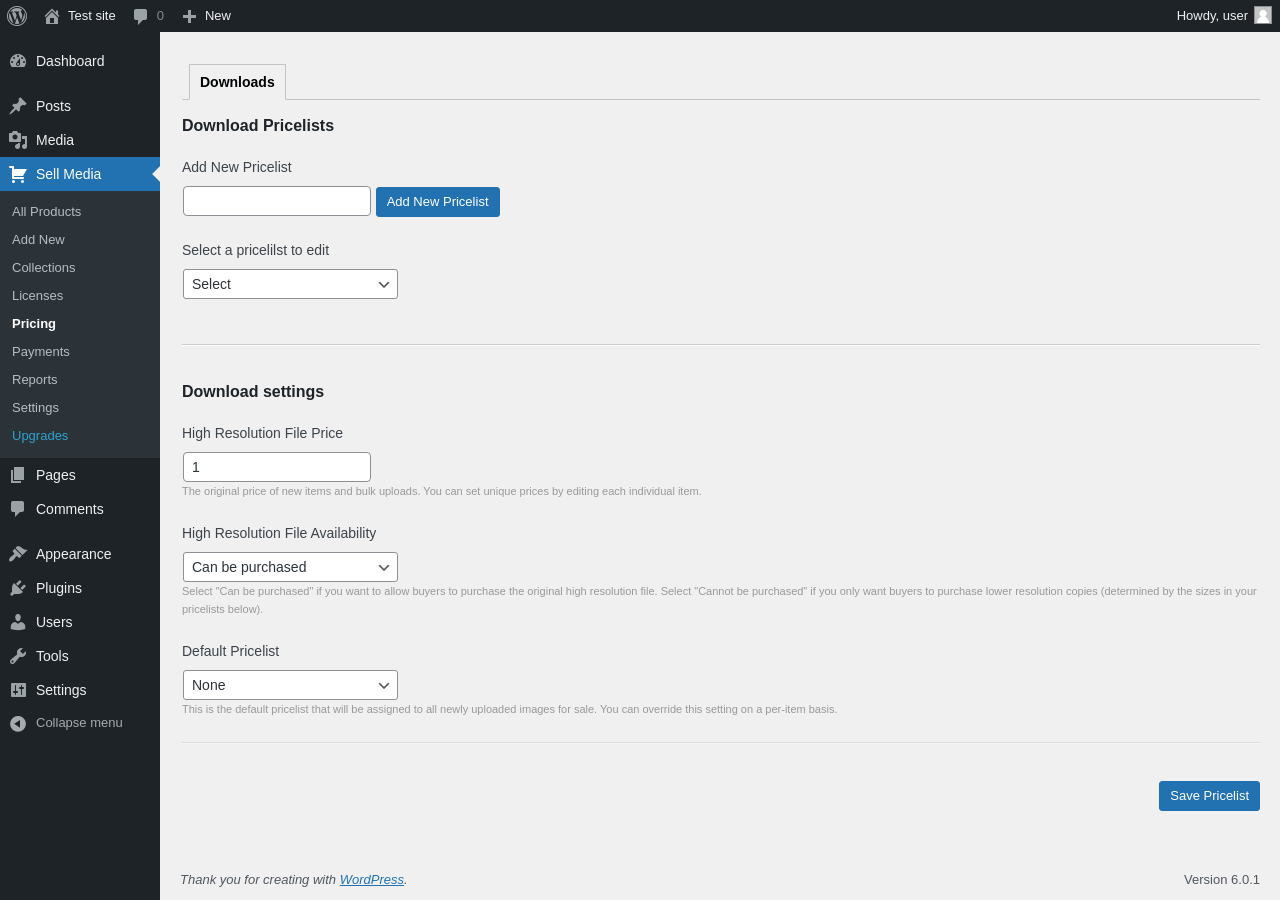The width and height of the screenshot is (1280, 900).
Task: Click the WordPress logo icon
Action: (17, 16)
